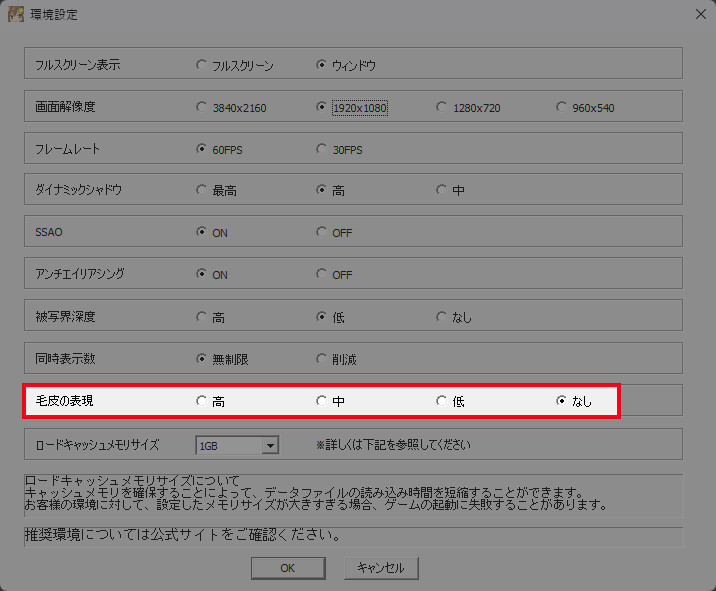The image size is (716, 591).
Task: Select ウィンドウ display mode
Action: pos(322,65)
